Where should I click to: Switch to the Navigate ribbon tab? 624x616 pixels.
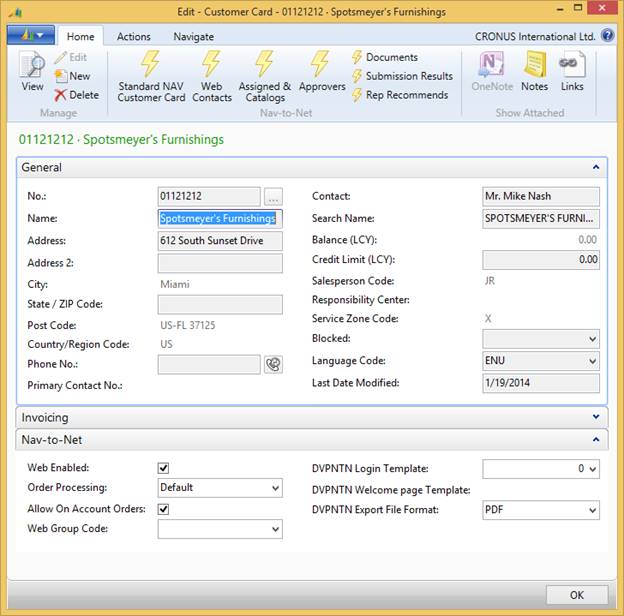pos(193,37)
